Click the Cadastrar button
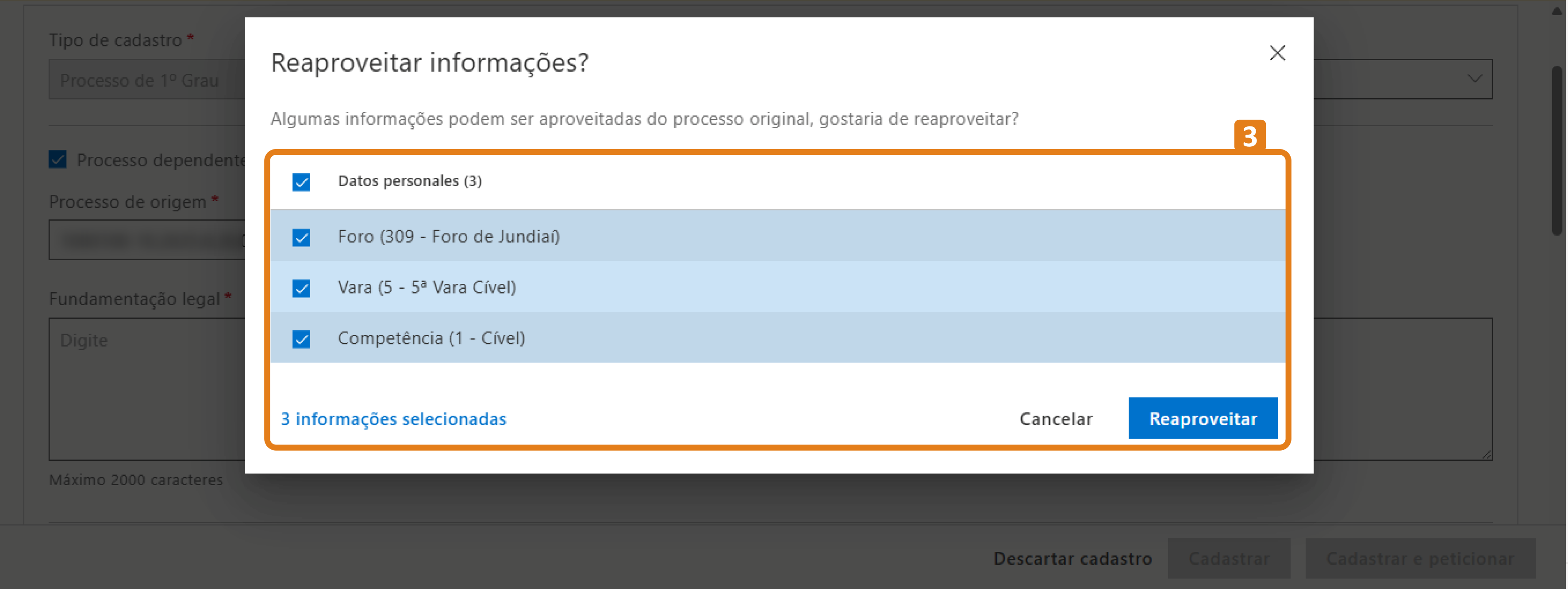This screenshot has width=1568, height=589. click(x=1229, y=558)
